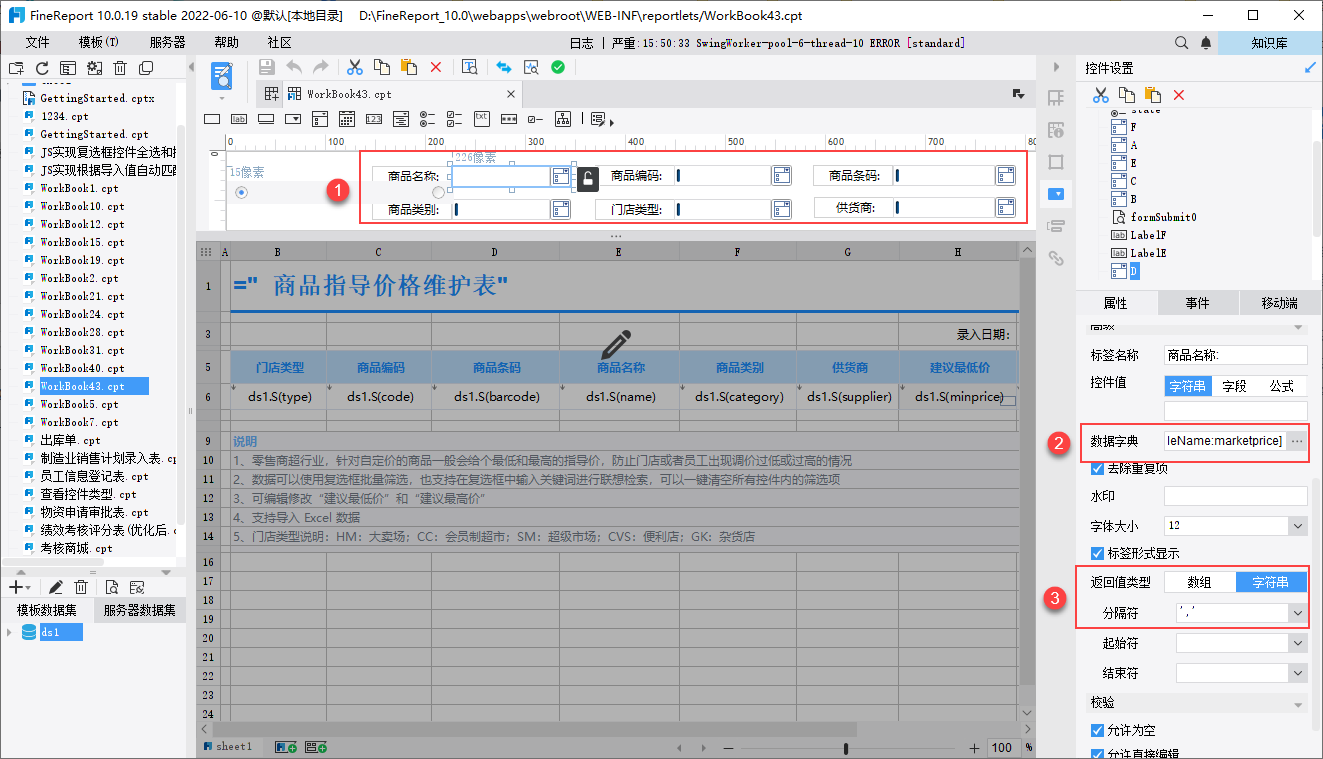The height and width of the screenshot is (759, 1323).
Task: Click the search magnifier in title bar
Action: coord(1181,43)
